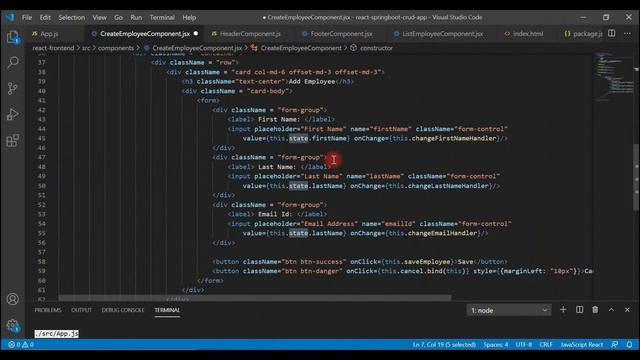
Task: Show the DEBUG CONSOLE panel tab
Action: [123, 310]
